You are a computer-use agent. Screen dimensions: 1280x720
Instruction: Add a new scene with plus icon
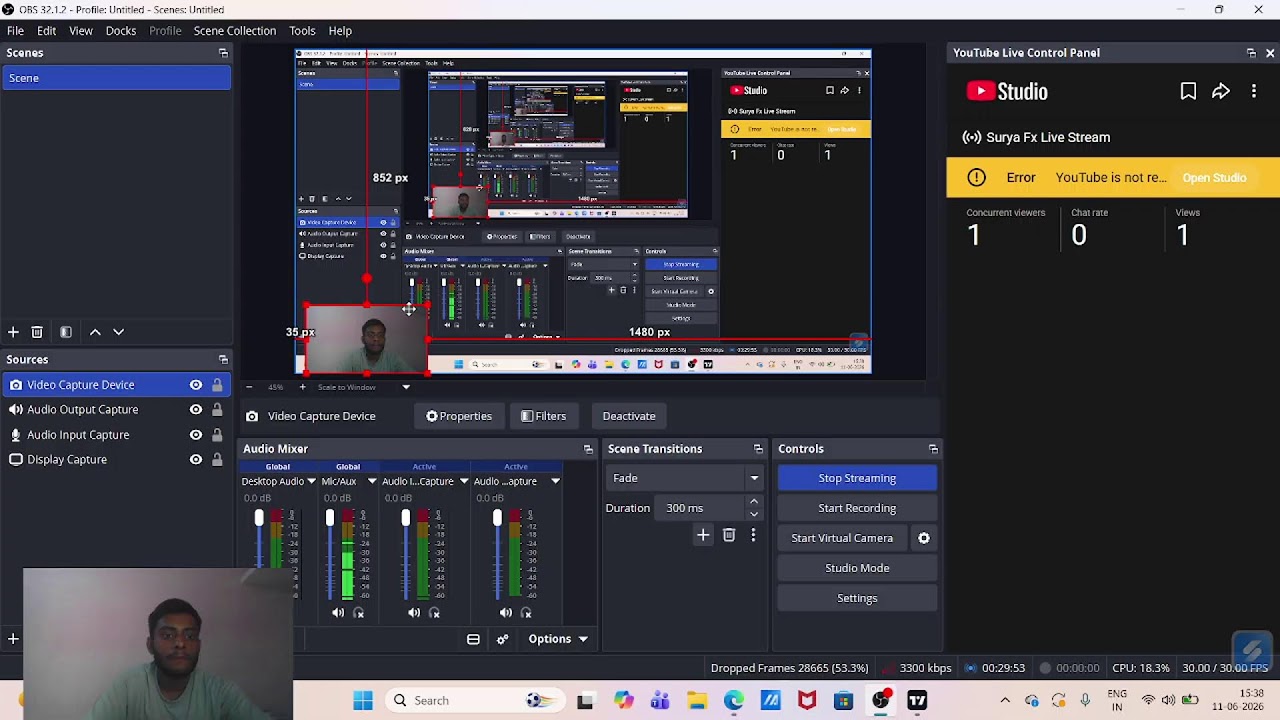[13, 332]
